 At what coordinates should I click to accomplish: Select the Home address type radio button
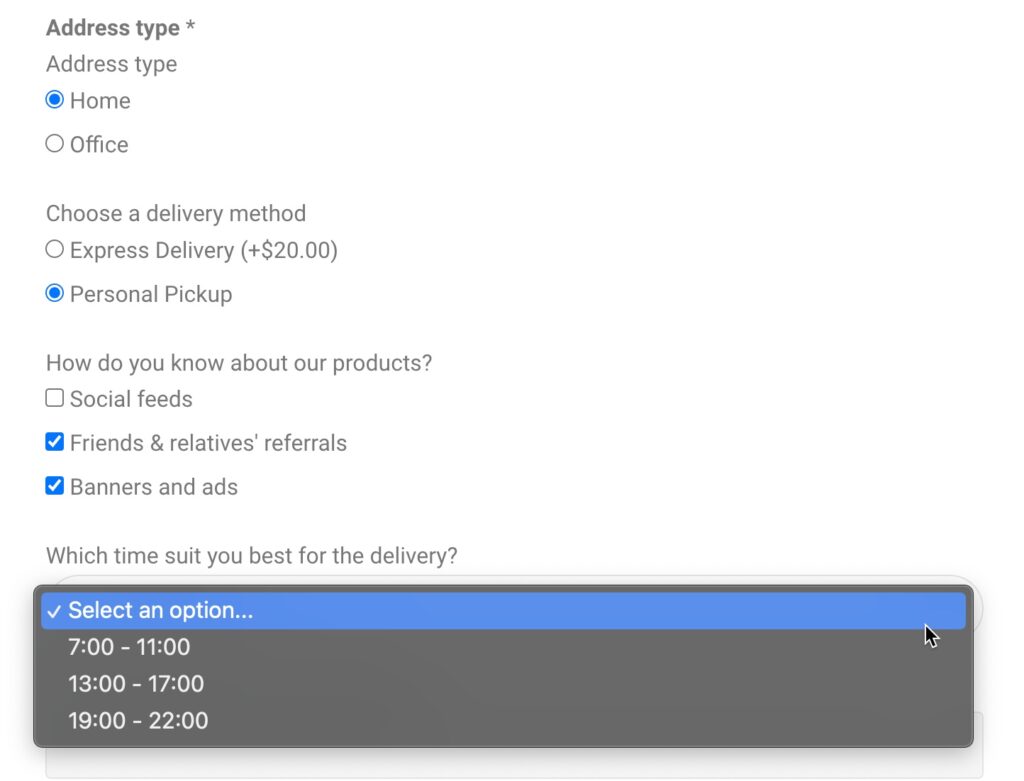(x=55, y=99)
